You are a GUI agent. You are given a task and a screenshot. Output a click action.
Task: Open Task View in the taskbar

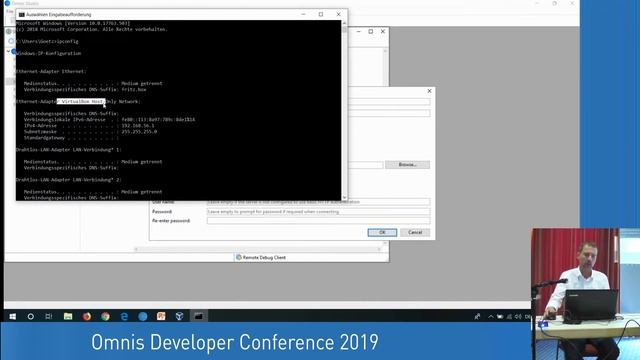(49, 316)
